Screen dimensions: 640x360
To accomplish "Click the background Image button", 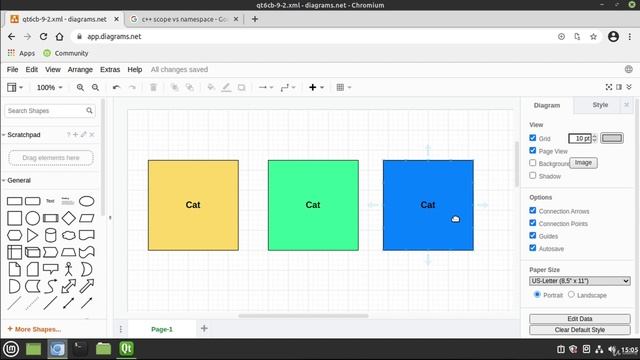I will click(583, 163).
